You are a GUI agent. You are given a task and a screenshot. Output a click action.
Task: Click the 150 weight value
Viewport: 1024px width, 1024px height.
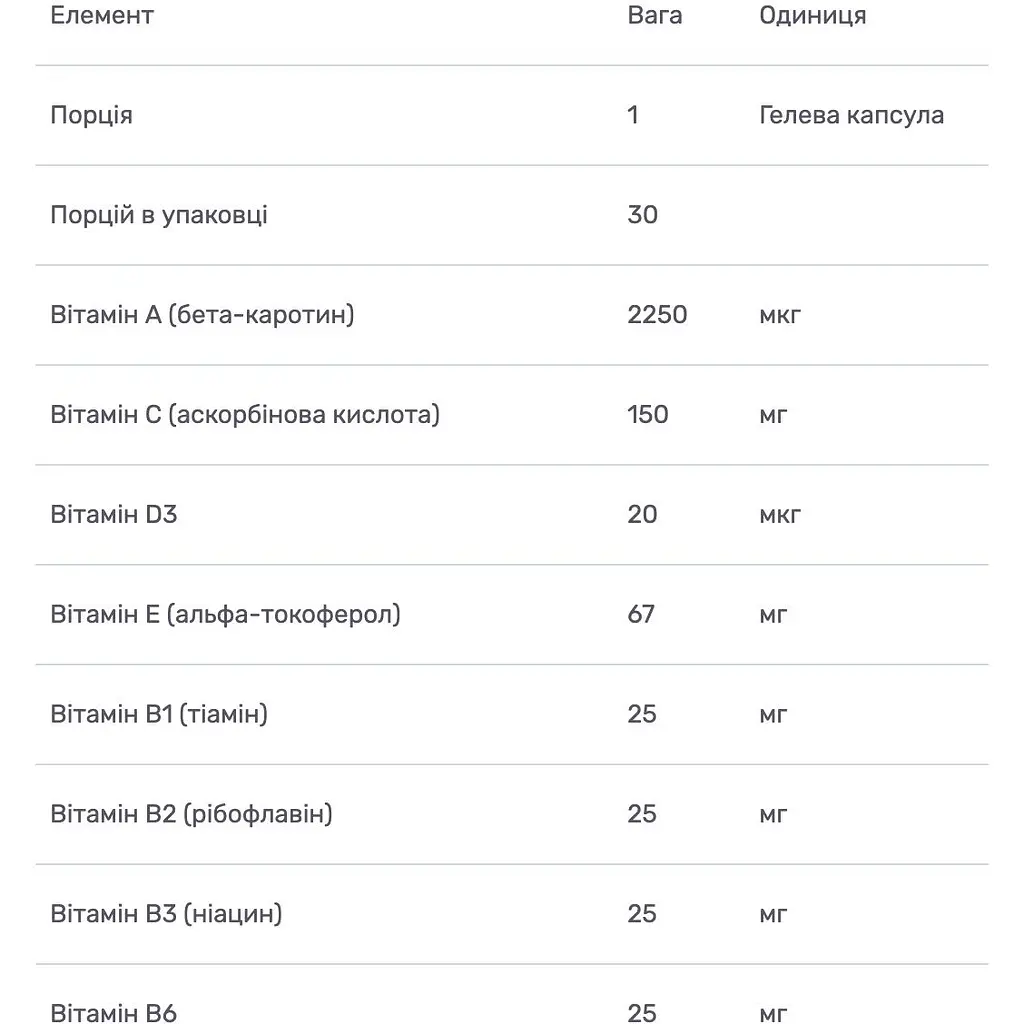648,415
